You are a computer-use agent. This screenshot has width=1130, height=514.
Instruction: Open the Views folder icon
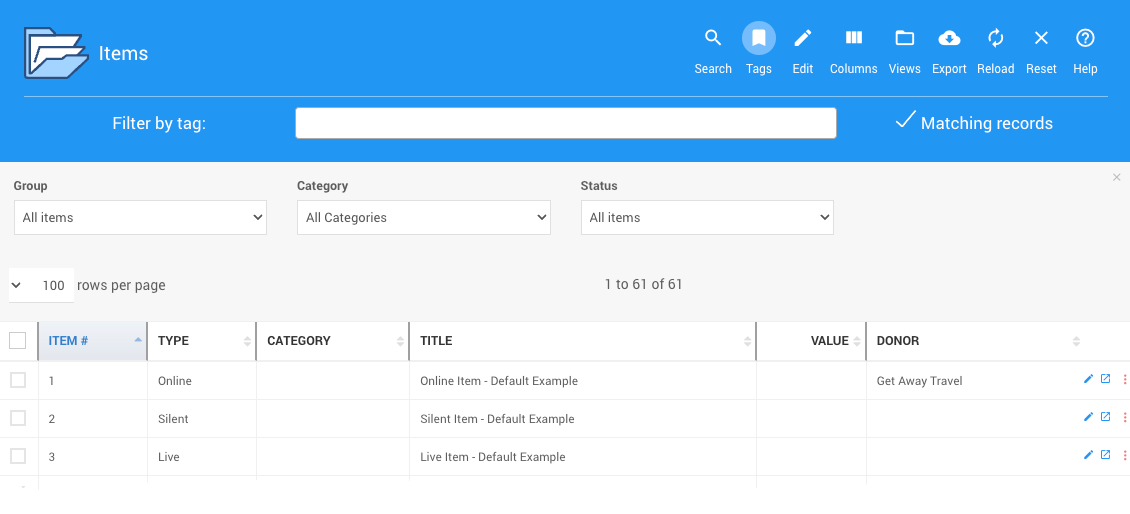click(904, 40)
